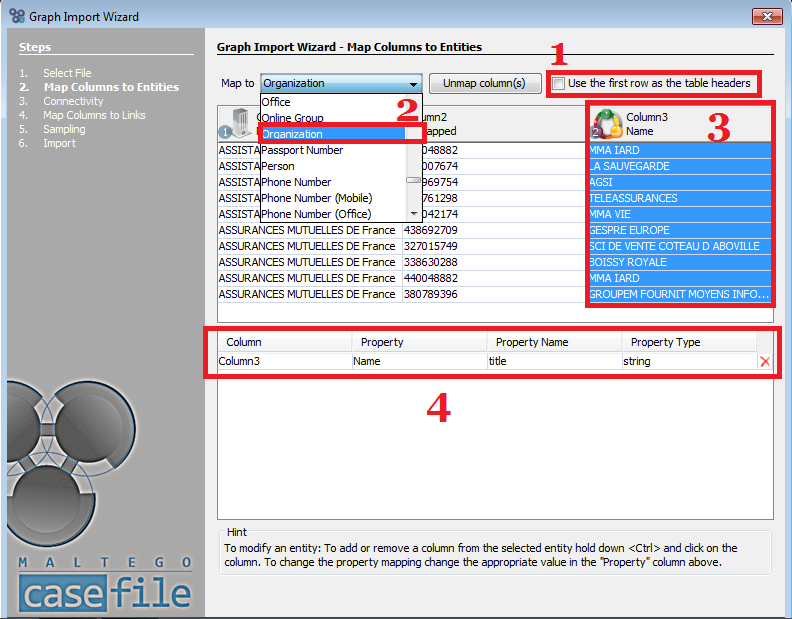Click the organization icon in Column3 header
Screen dimensions: 792x619
(x=607, y=124)
